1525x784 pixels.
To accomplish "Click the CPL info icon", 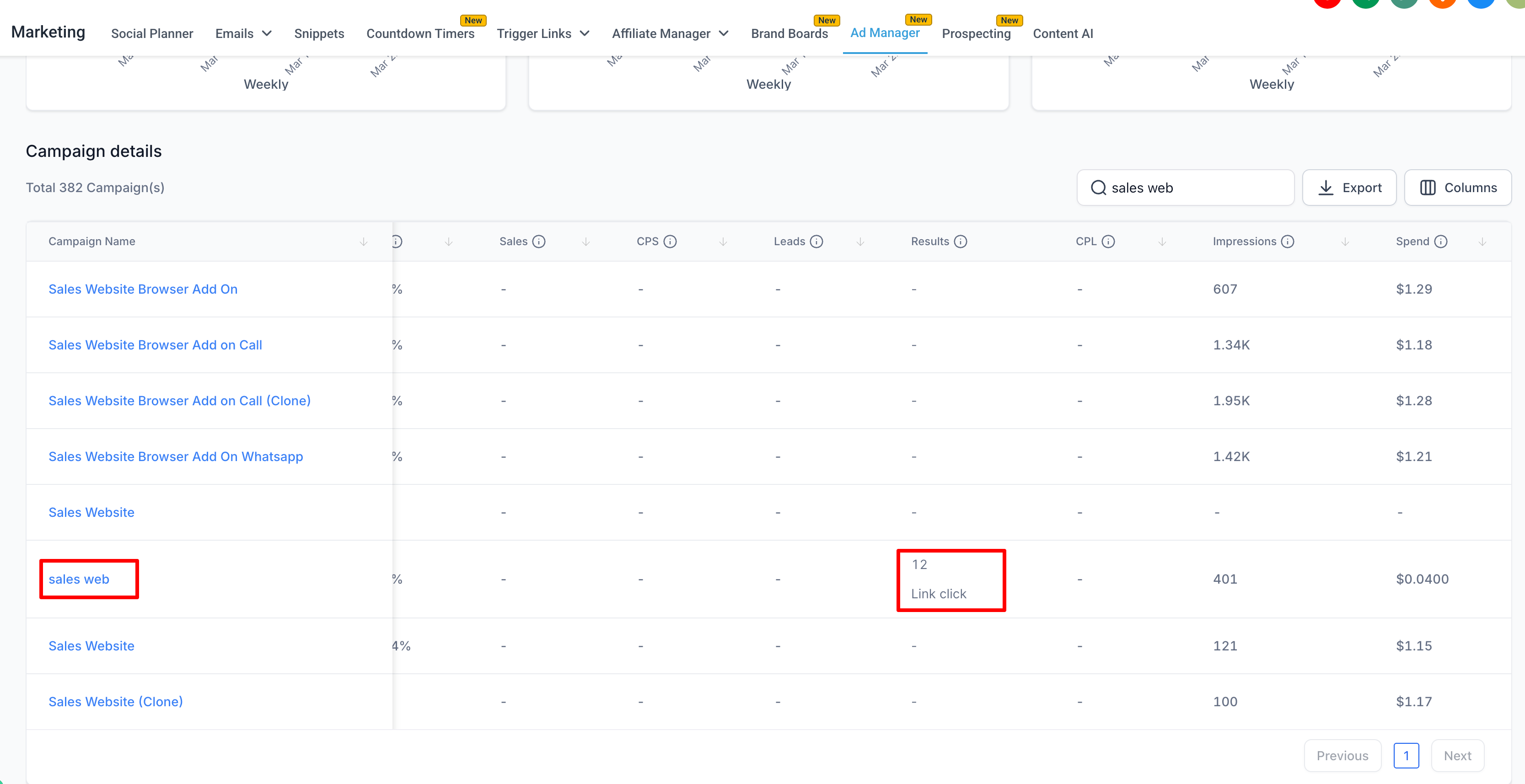I will tap(1108, 242).
